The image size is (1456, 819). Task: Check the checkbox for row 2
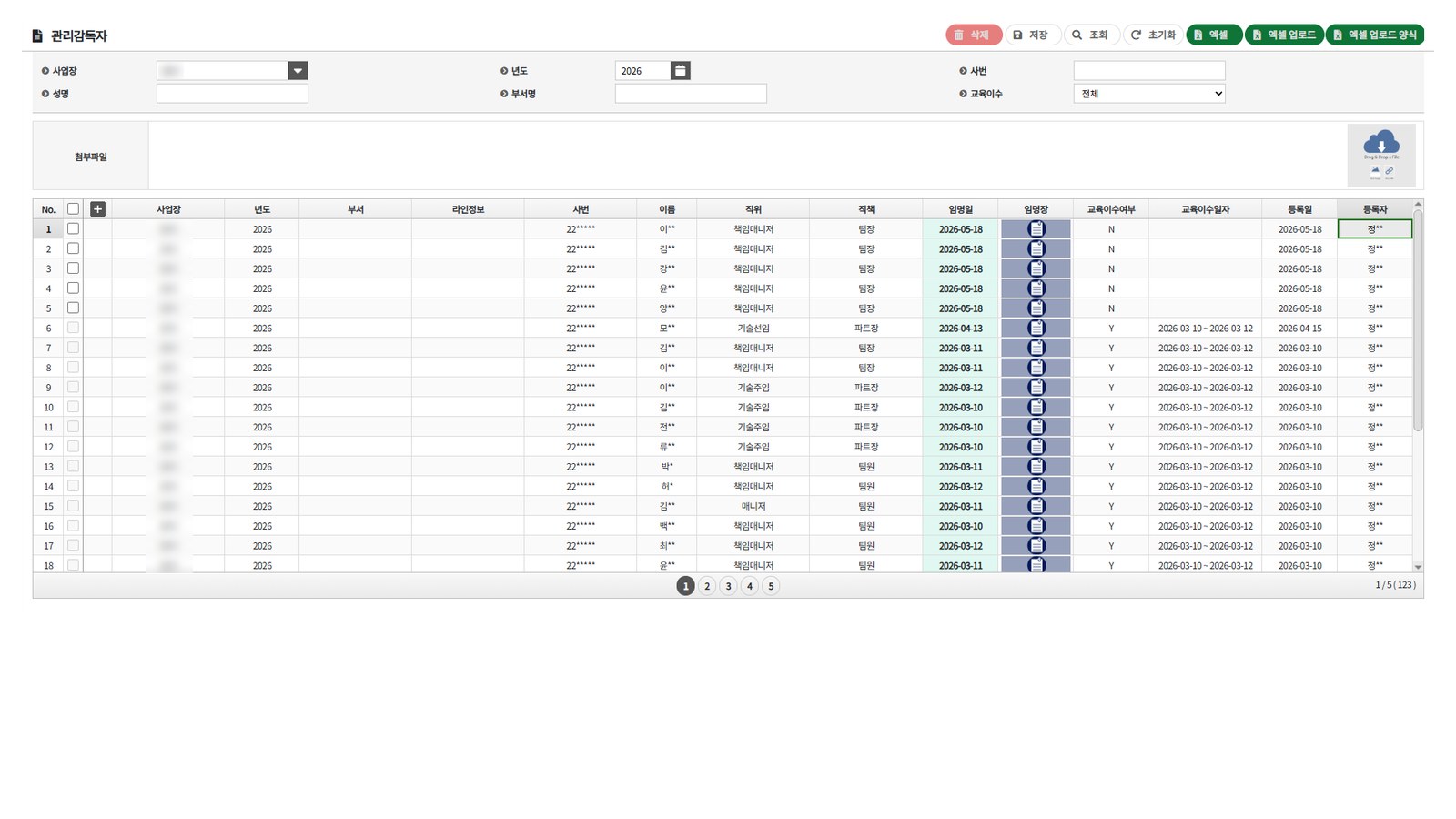point(73,248)
